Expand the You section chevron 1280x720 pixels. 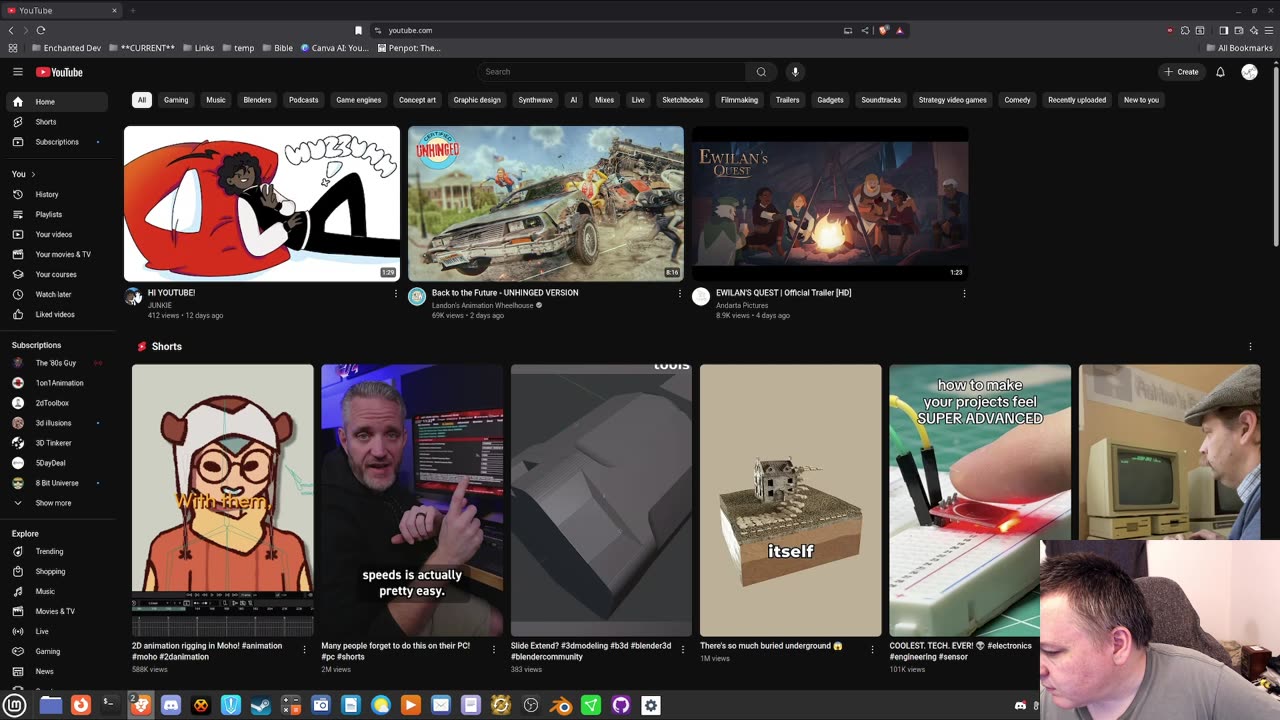click(33, 174)
